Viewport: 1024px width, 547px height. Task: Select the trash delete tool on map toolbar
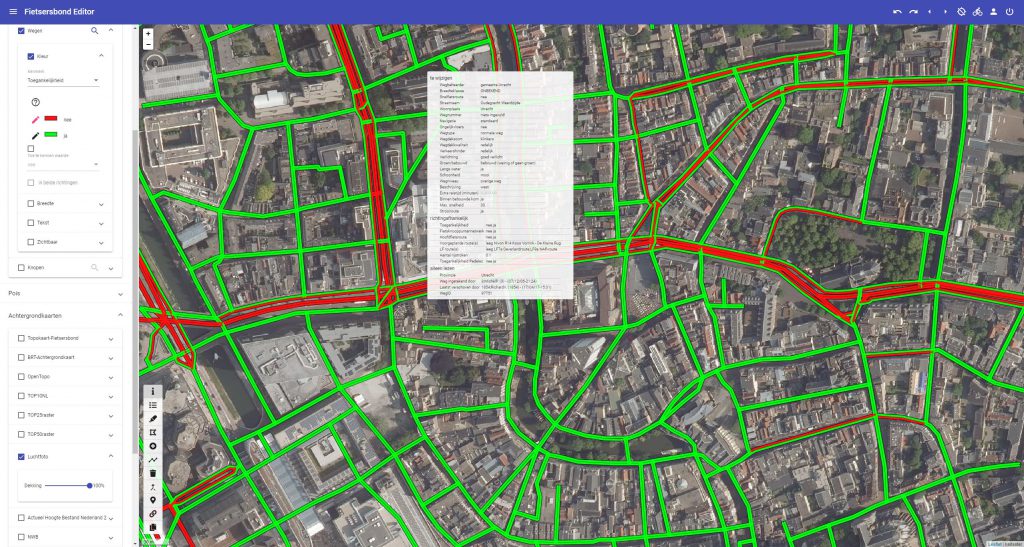tap(153, 473)
